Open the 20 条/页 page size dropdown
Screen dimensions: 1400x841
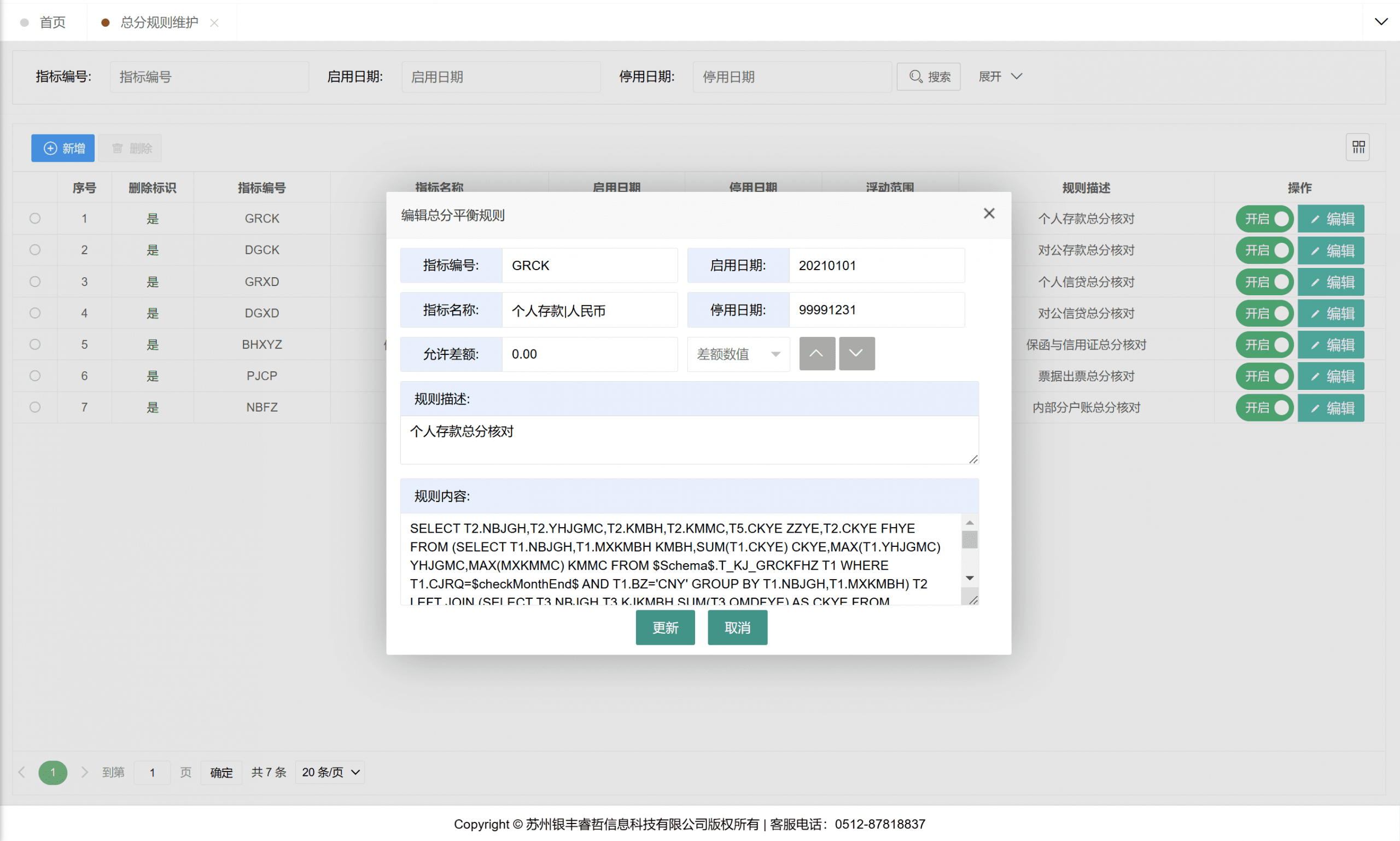(x=330, y=772)
